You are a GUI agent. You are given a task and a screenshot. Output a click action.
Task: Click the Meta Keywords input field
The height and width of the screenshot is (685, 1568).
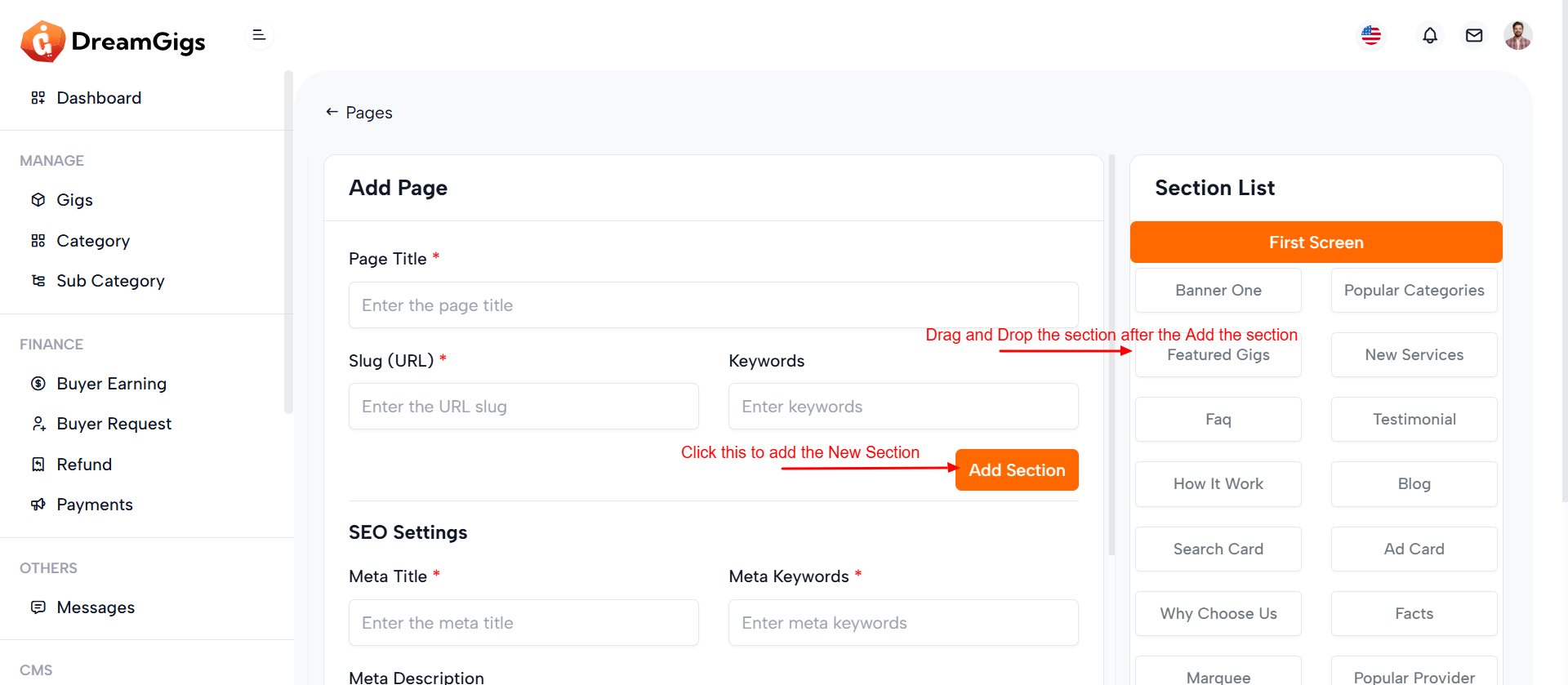coord(902,623)
